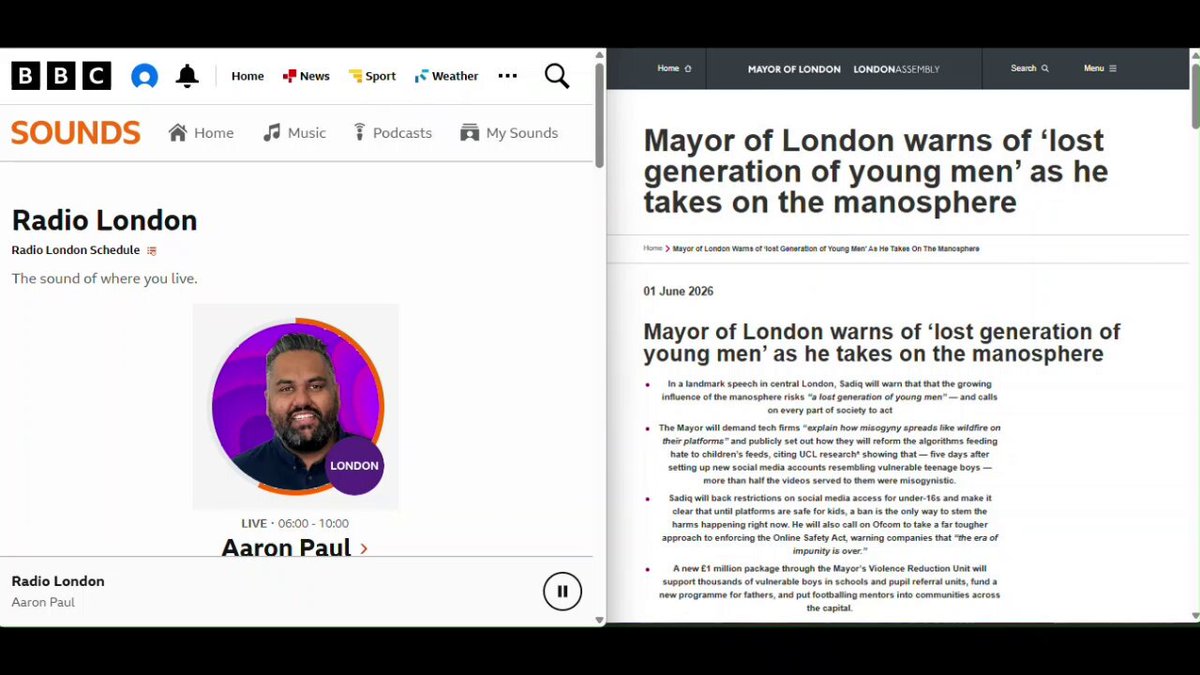Click the BBC Sounds logo
Screen dimensions: 1200x675
click(x=76, y=132)
